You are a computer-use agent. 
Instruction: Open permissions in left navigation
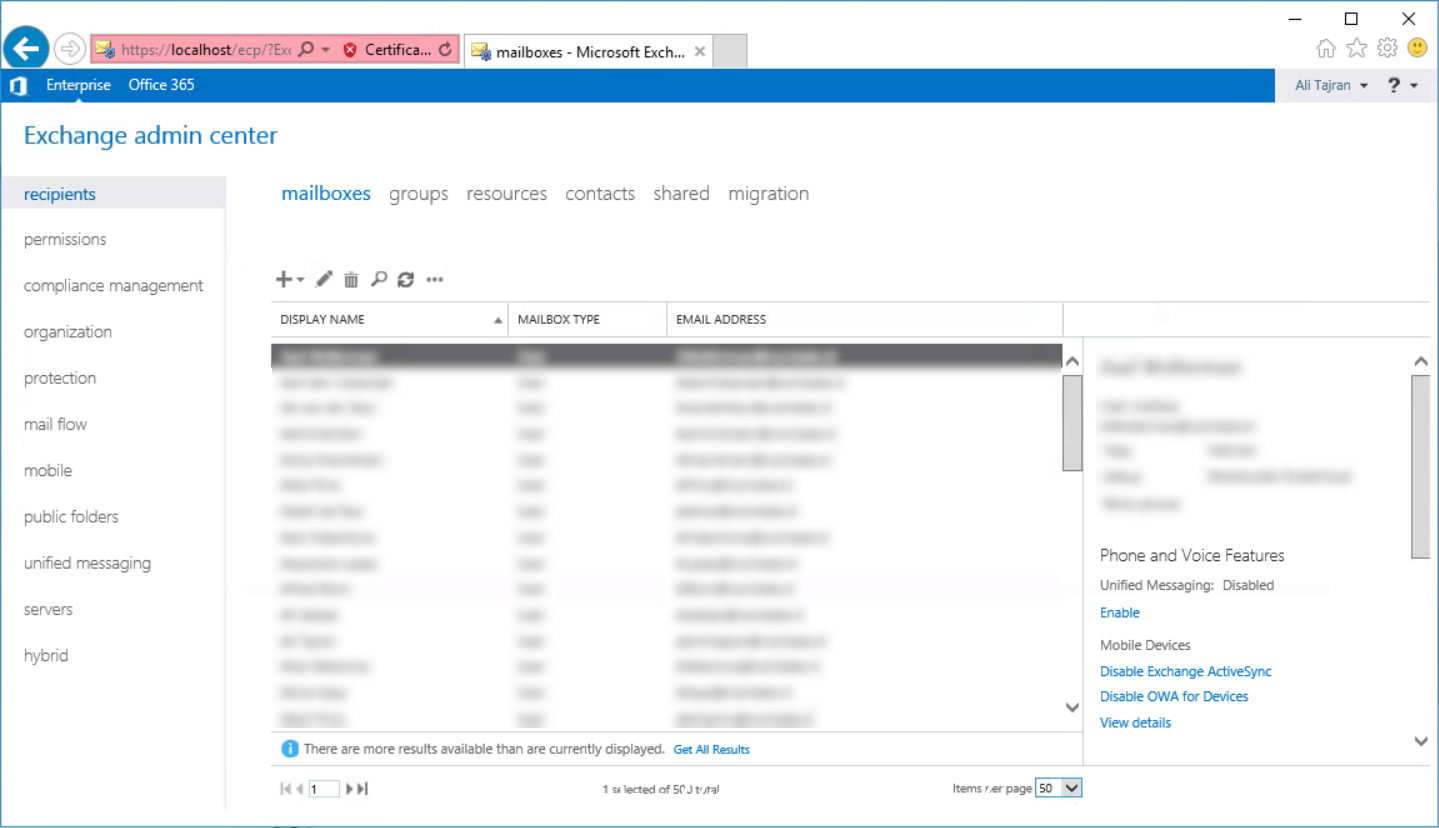[65, 240]
